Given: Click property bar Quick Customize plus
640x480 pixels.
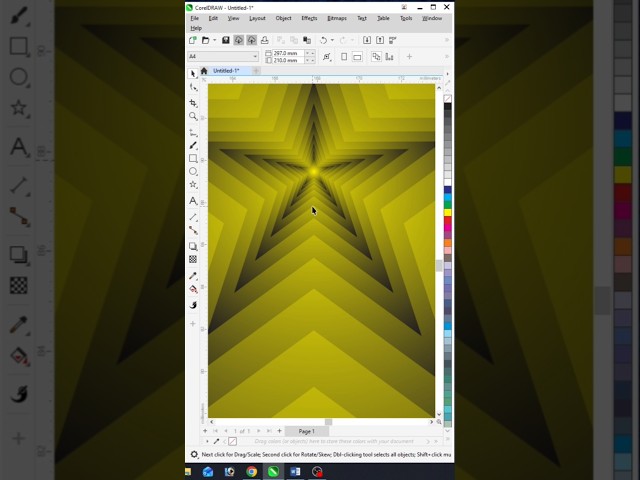Looking at the screenshot, I should (409, 57).
